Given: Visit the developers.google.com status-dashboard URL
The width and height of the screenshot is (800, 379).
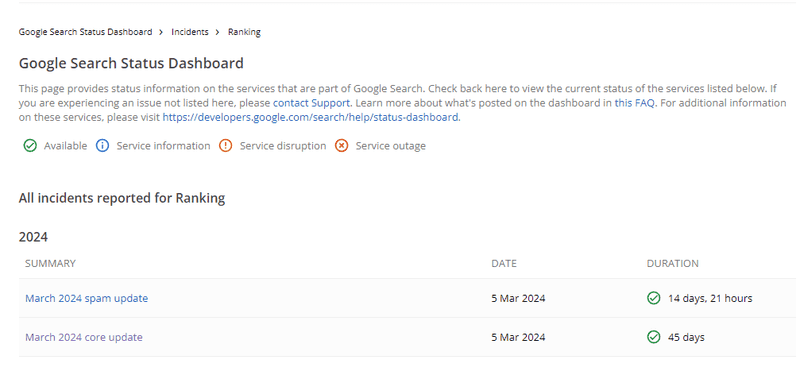Looking at the screenshot, I should [x=310, y=117].
